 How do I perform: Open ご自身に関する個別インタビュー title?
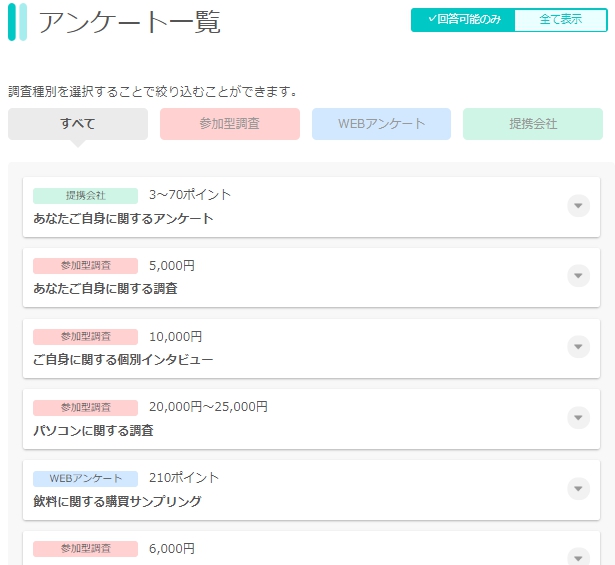[x=123, y=360]
